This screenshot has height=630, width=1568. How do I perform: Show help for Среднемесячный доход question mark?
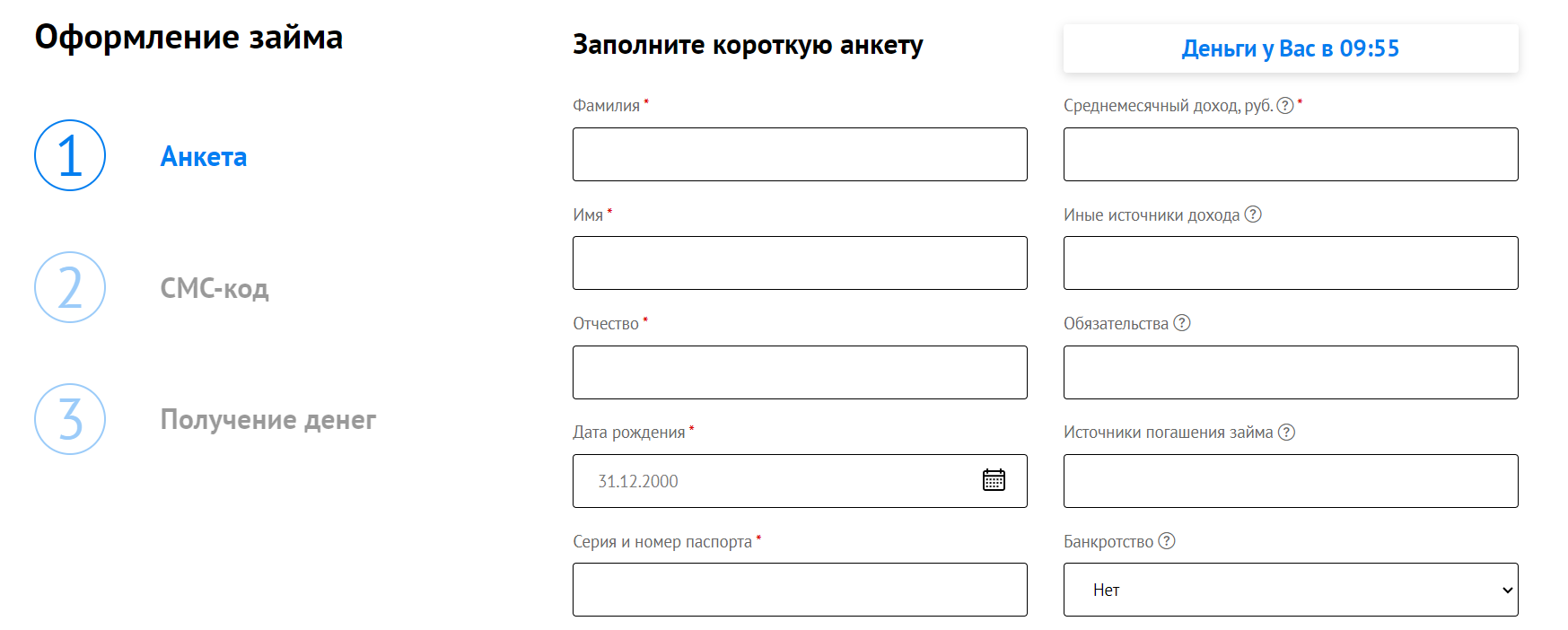tap(1285, 106)
